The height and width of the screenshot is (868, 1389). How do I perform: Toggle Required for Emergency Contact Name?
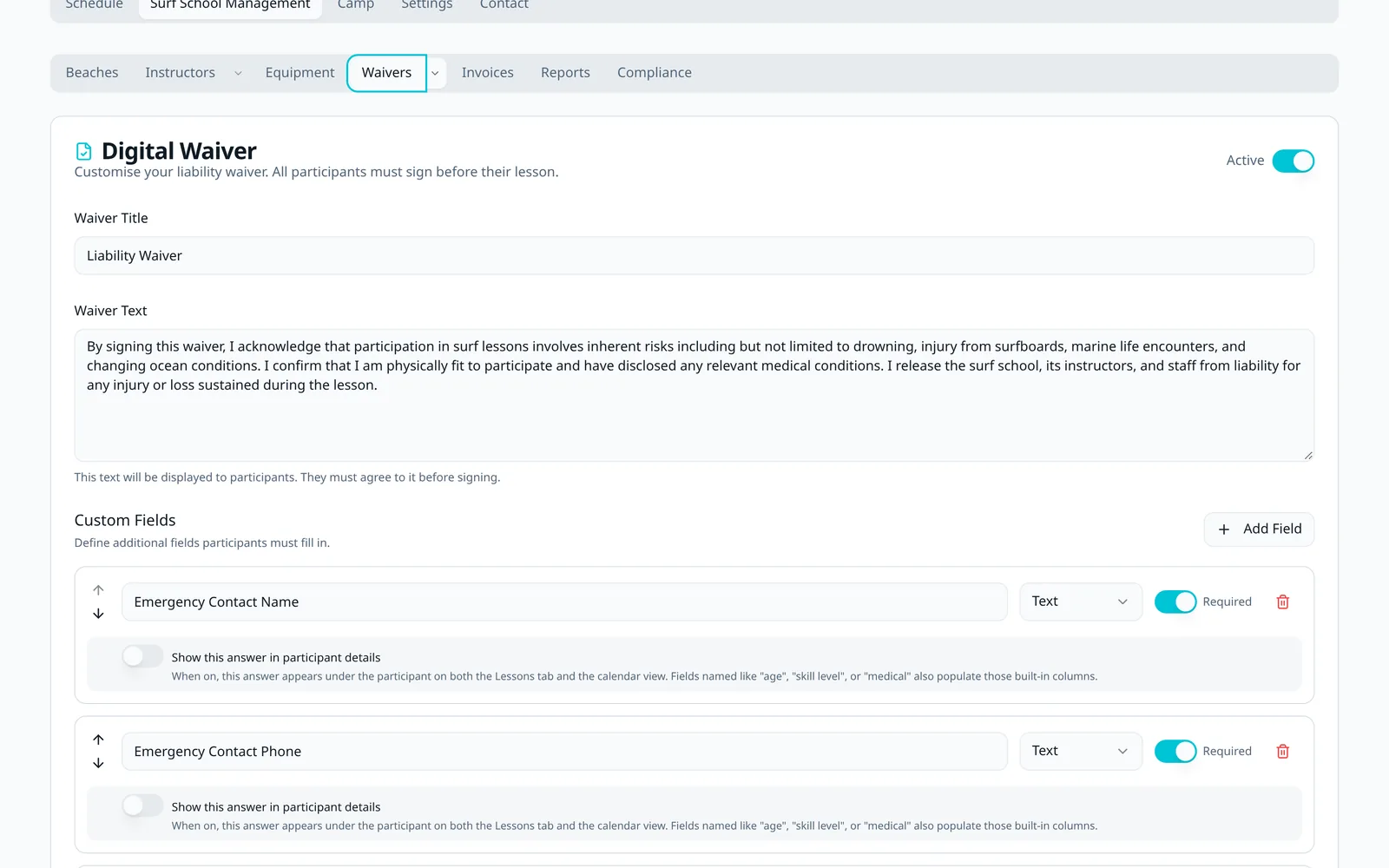tap(1175, 602)
